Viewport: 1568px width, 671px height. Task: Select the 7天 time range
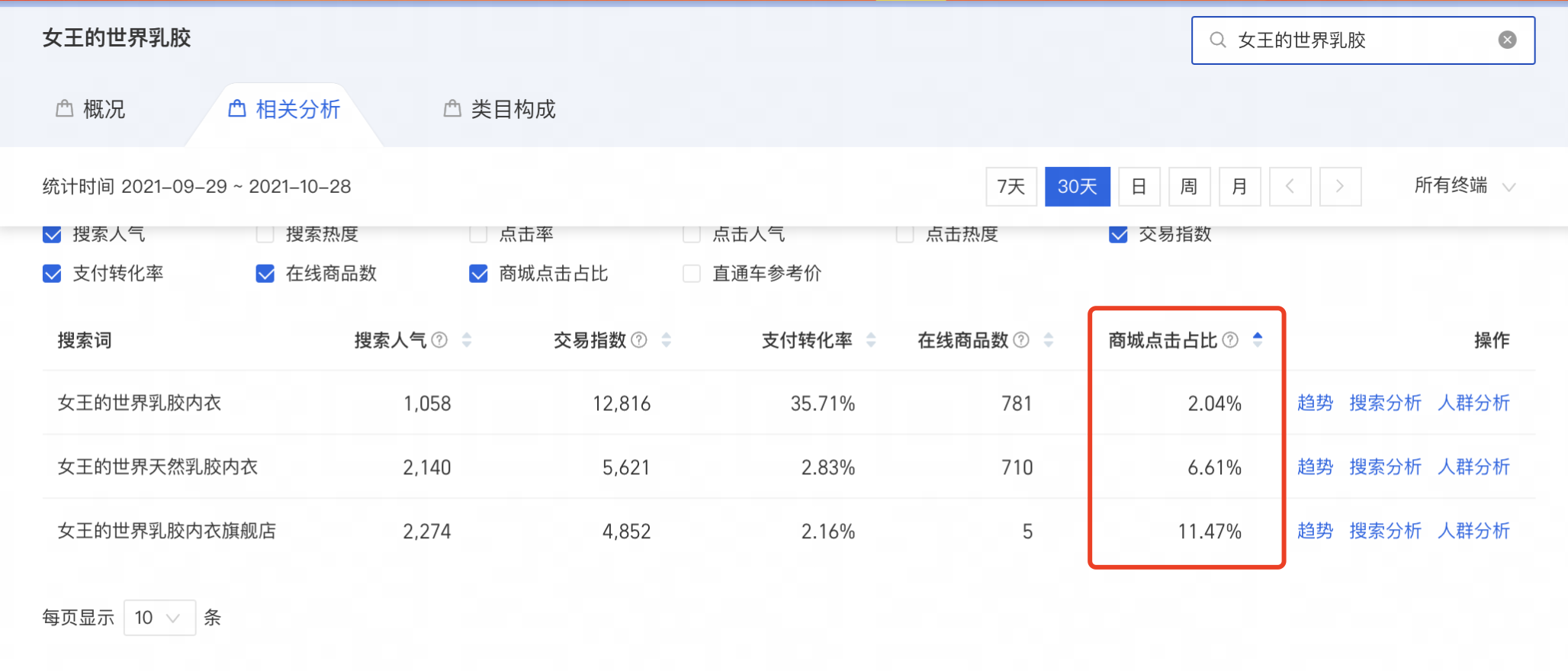click(1011, 187)
